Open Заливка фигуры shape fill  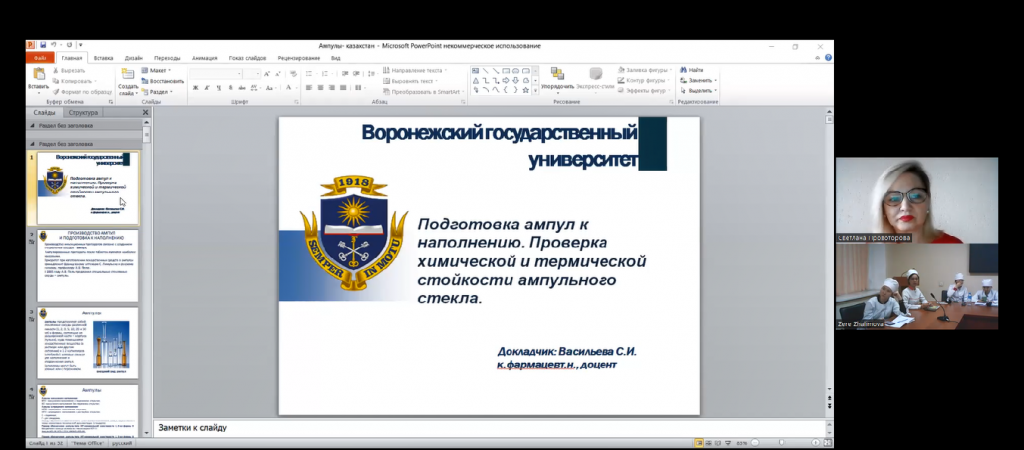(645, 71)
